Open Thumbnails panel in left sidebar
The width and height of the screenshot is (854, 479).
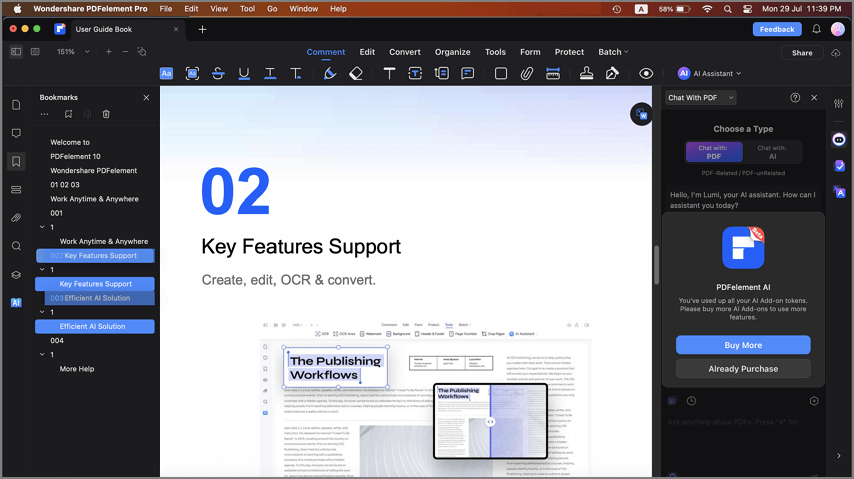click(16, 105)
